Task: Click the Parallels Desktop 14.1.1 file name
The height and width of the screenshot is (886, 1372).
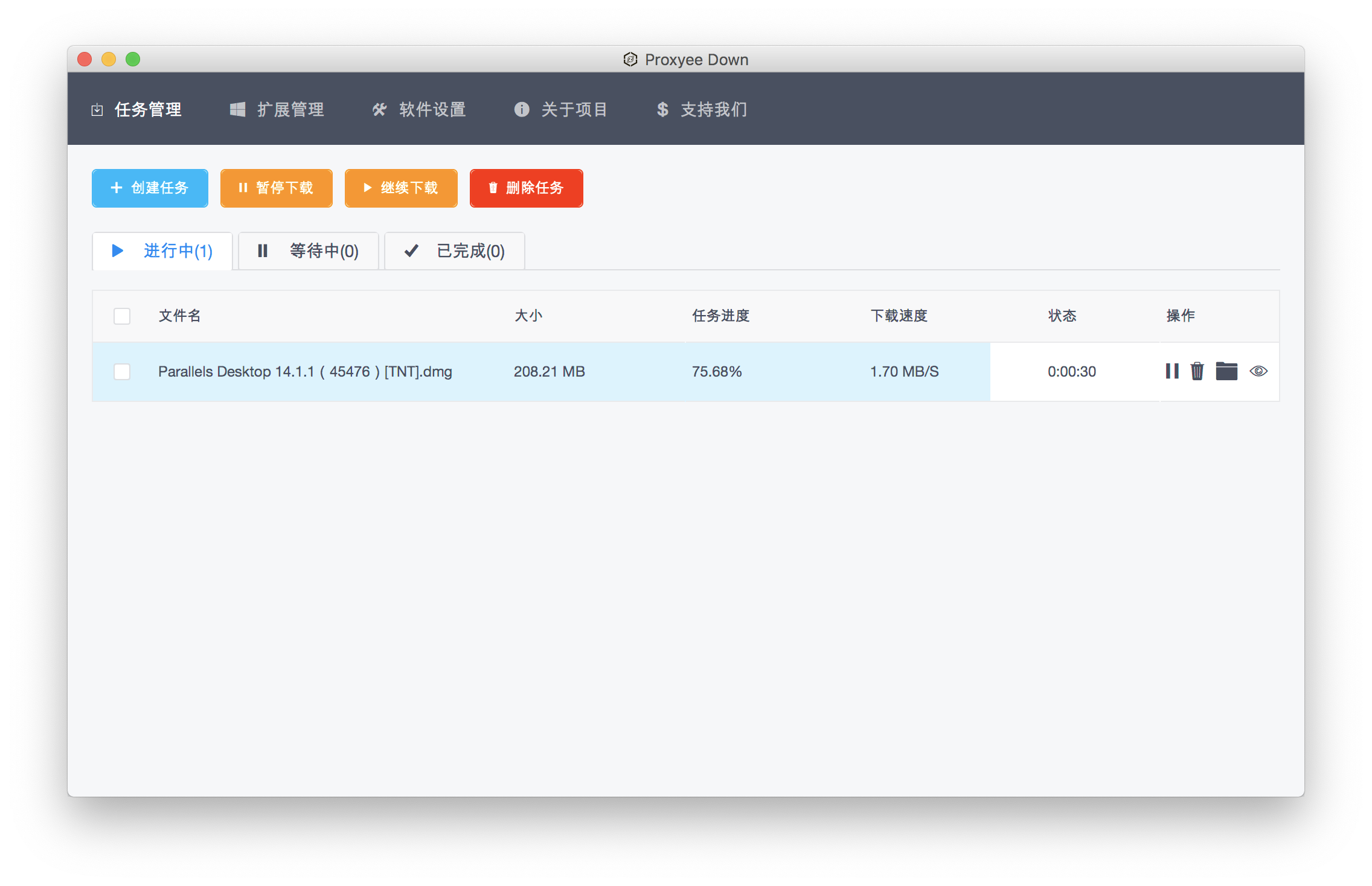Action: coord(305,372)
